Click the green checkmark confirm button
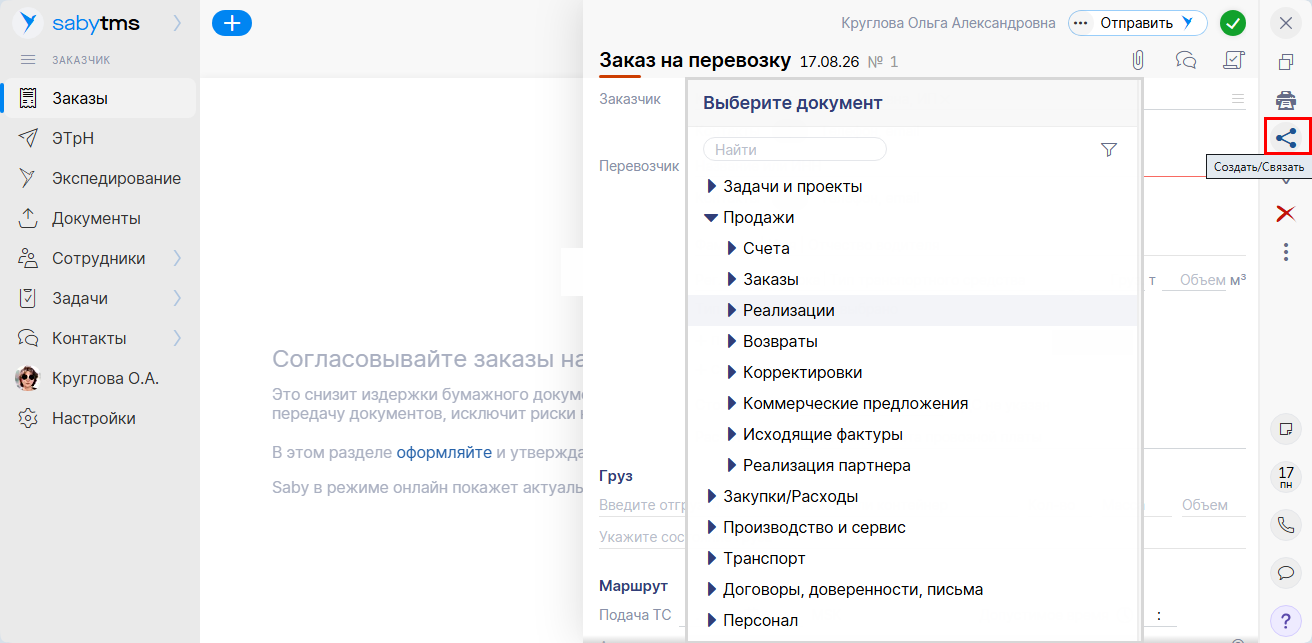 1232,23
